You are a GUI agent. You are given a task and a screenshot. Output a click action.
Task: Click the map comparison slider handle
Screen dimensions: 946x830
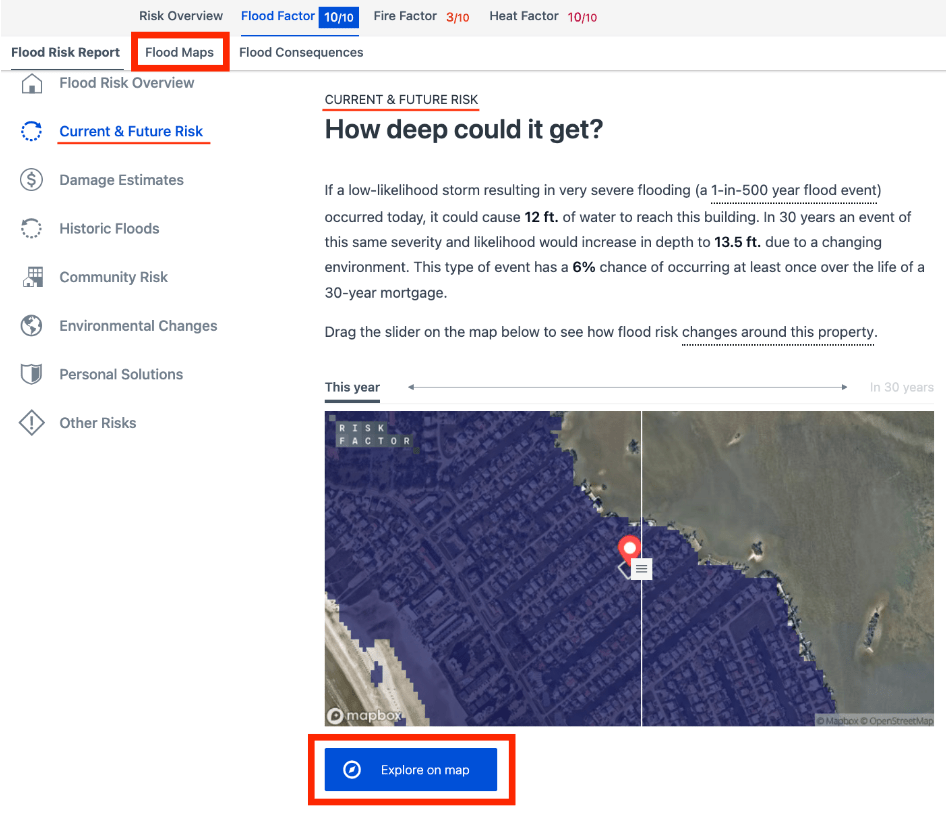(641, 569)
